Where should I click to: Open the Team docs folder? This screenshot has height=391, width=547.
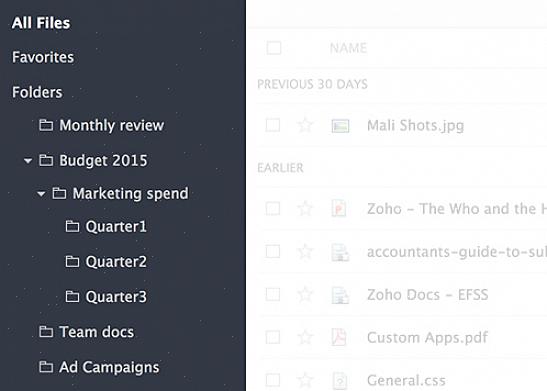[97, 332]
